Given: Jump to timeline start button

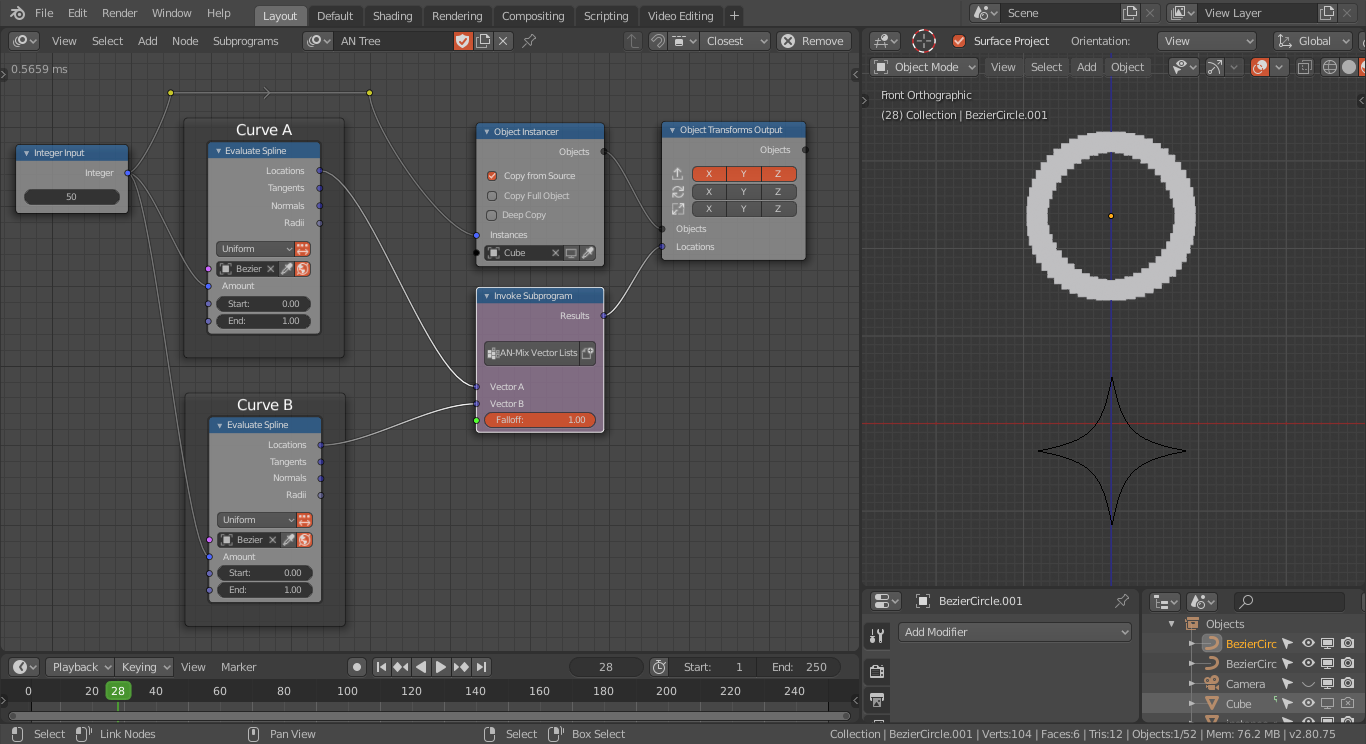Looking at the screenshot, I should click(381, 667).
